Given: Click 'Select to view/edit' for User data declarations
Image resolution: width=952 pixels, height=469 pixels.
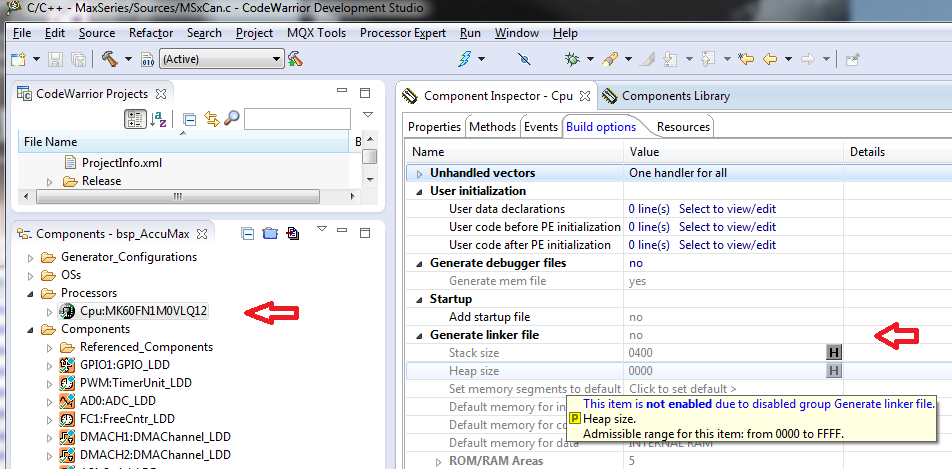Looking at the screenshot, I should tap(727, 209).
